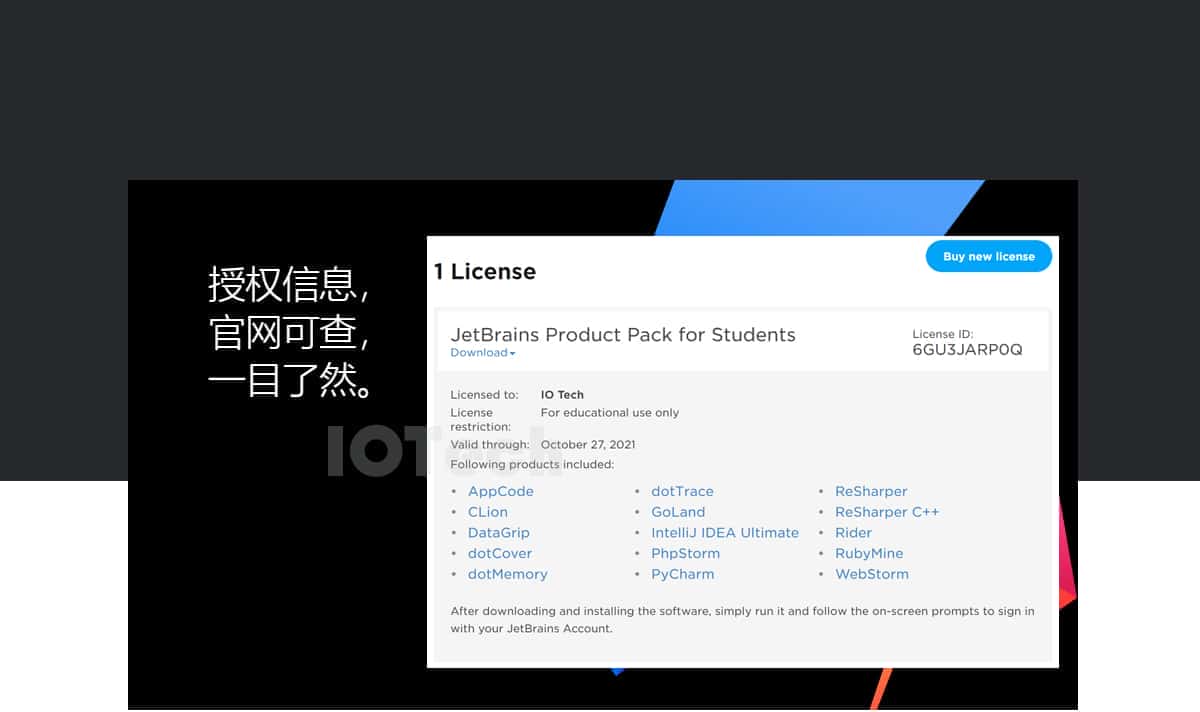Screen dimensions: 1200x712
Task: Open the Rider product link
Action: point(853,533)
